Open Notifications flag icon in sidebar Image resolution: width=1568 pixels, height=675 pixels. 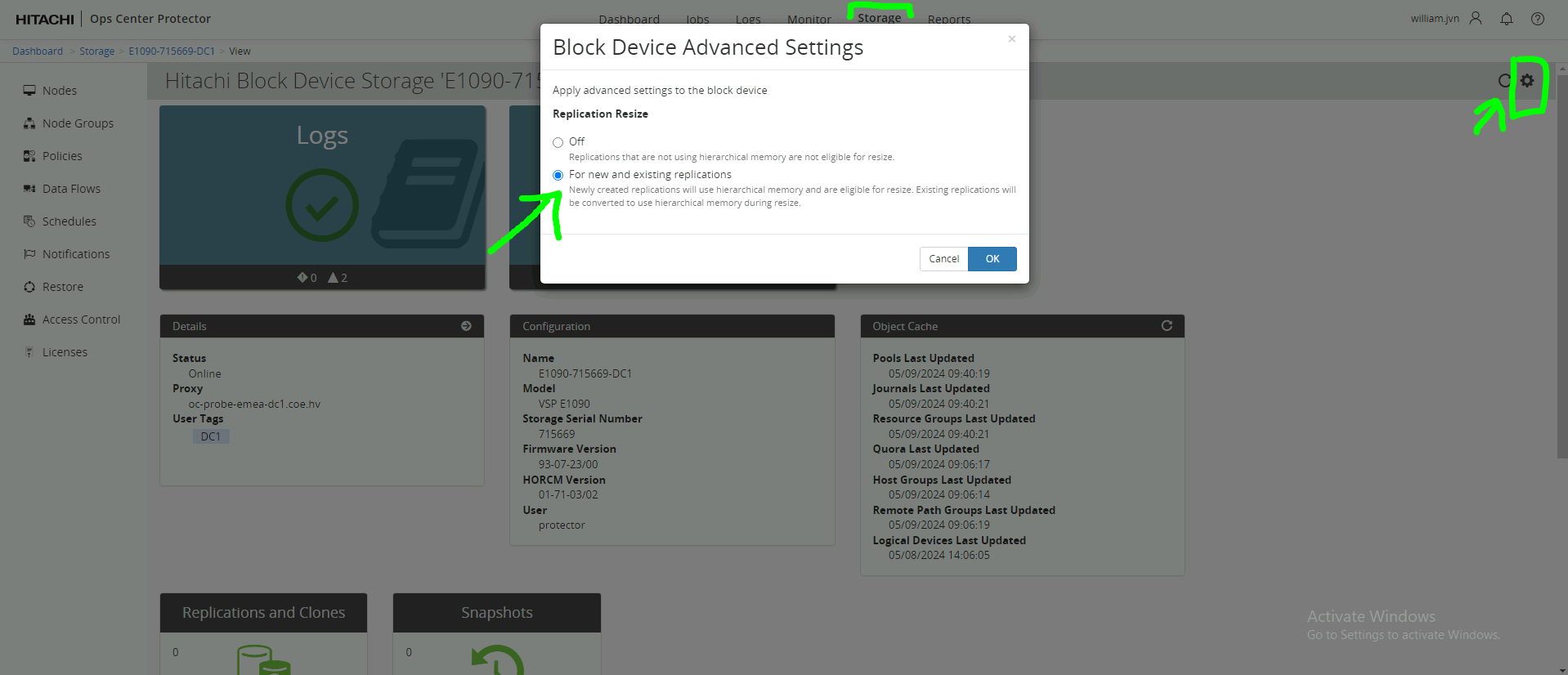[x=29, y=254]
